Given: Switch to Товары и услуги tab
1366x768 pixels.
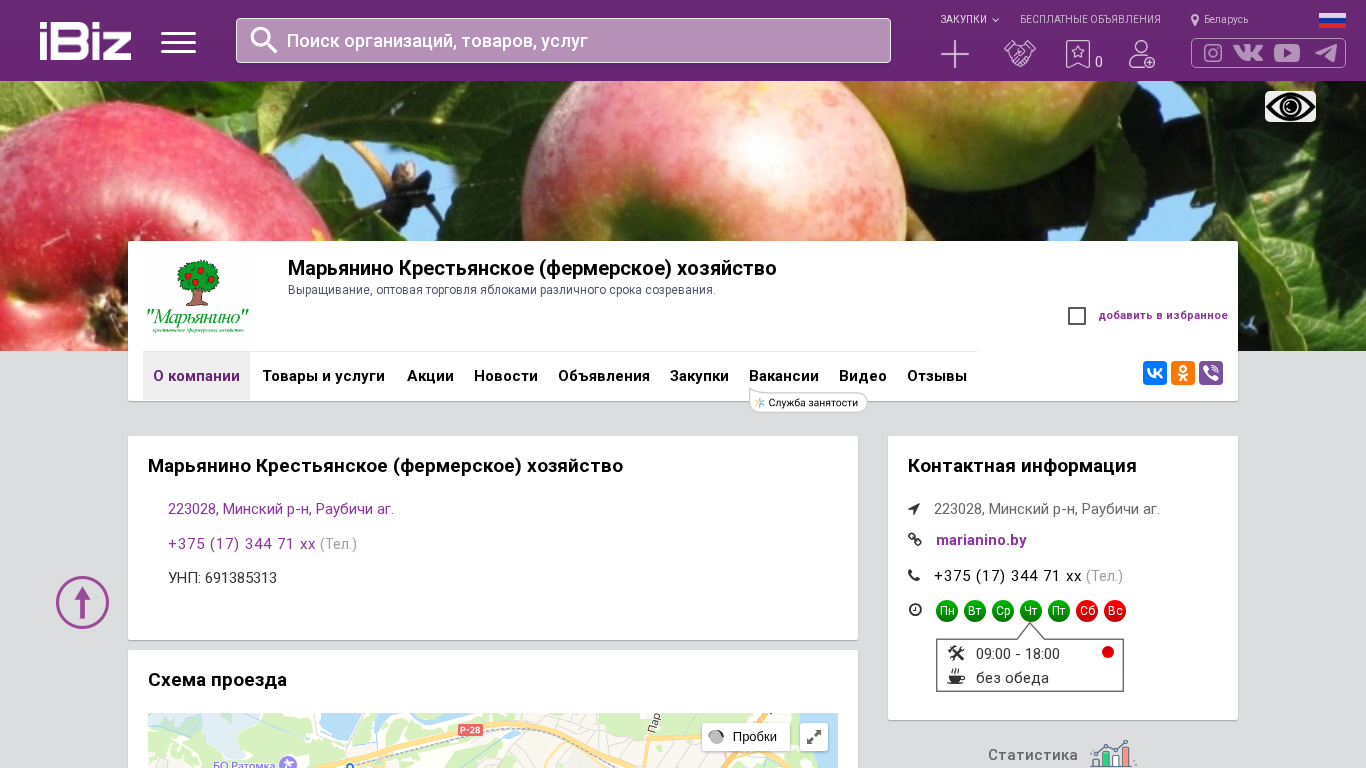Looking at the screenshot, I should point(324,376).
